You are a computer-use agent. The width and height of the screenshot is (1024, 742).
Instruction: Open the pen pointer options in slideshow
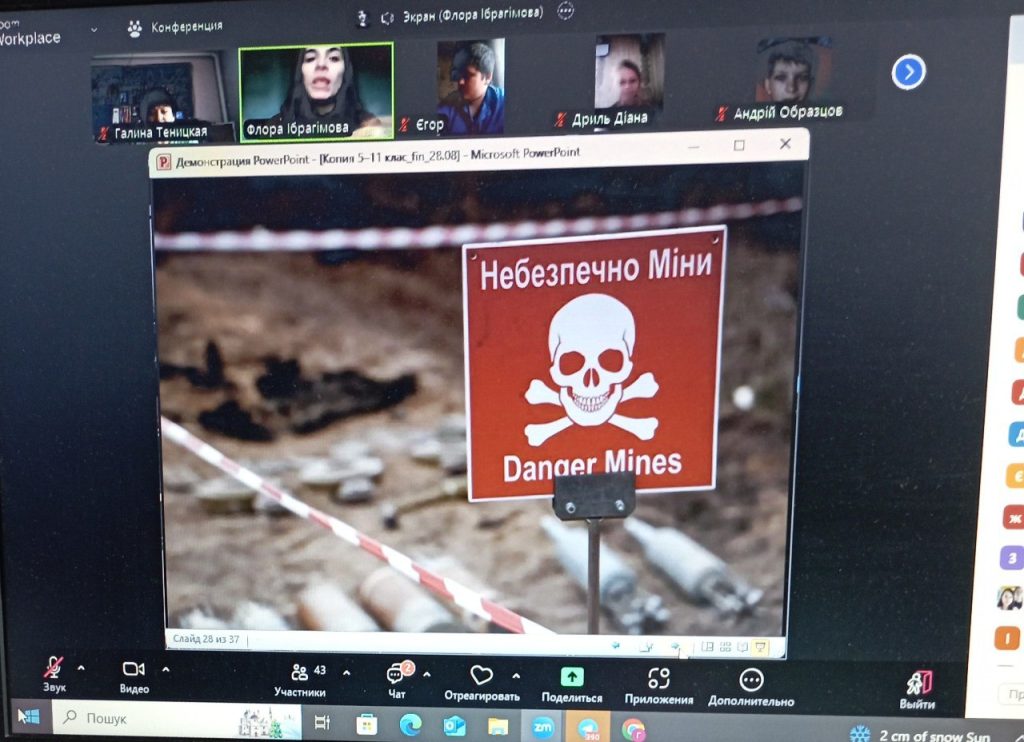[x=646, y=647]
